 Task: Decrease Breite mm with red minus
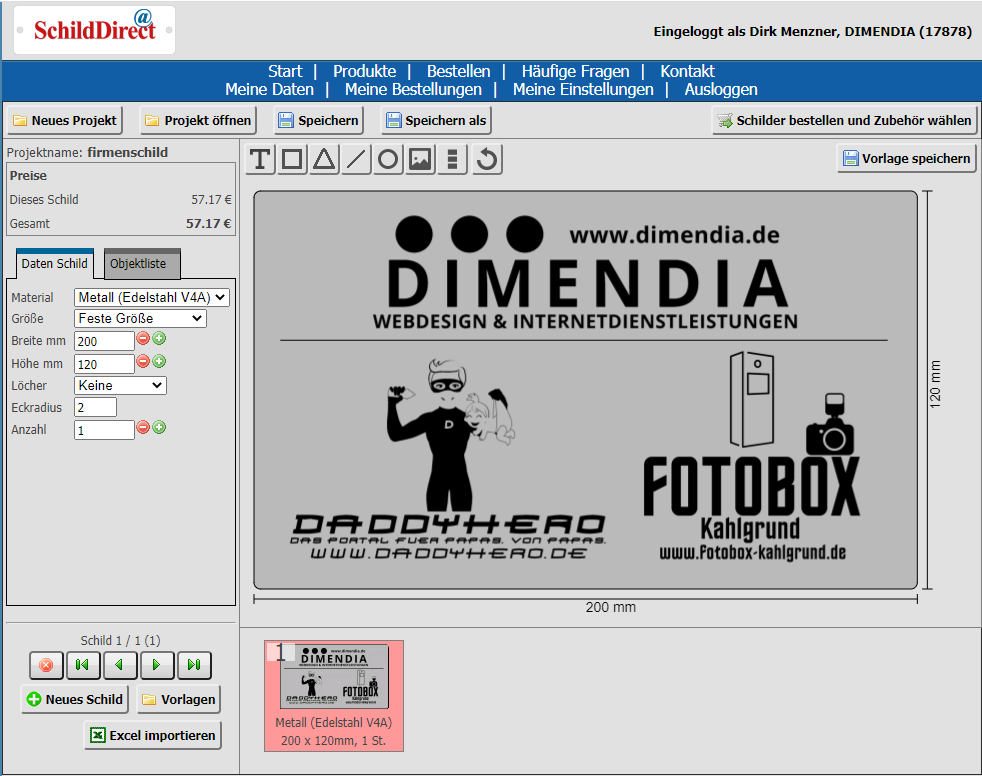[143, 339]
